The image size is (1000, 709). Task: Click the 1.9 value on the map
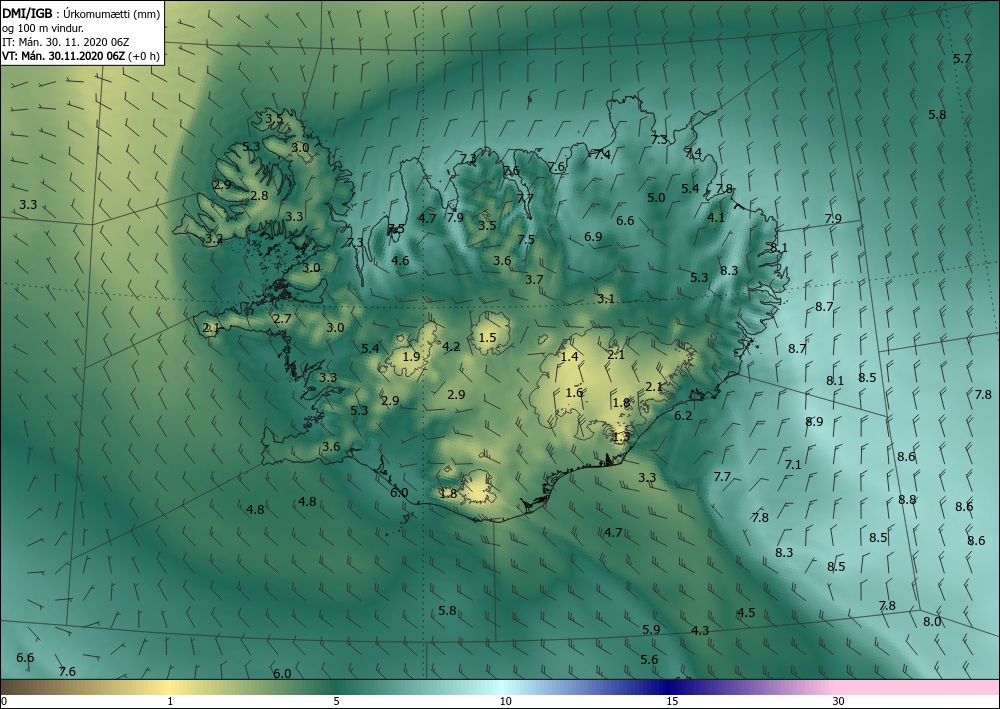pos(412,356)
